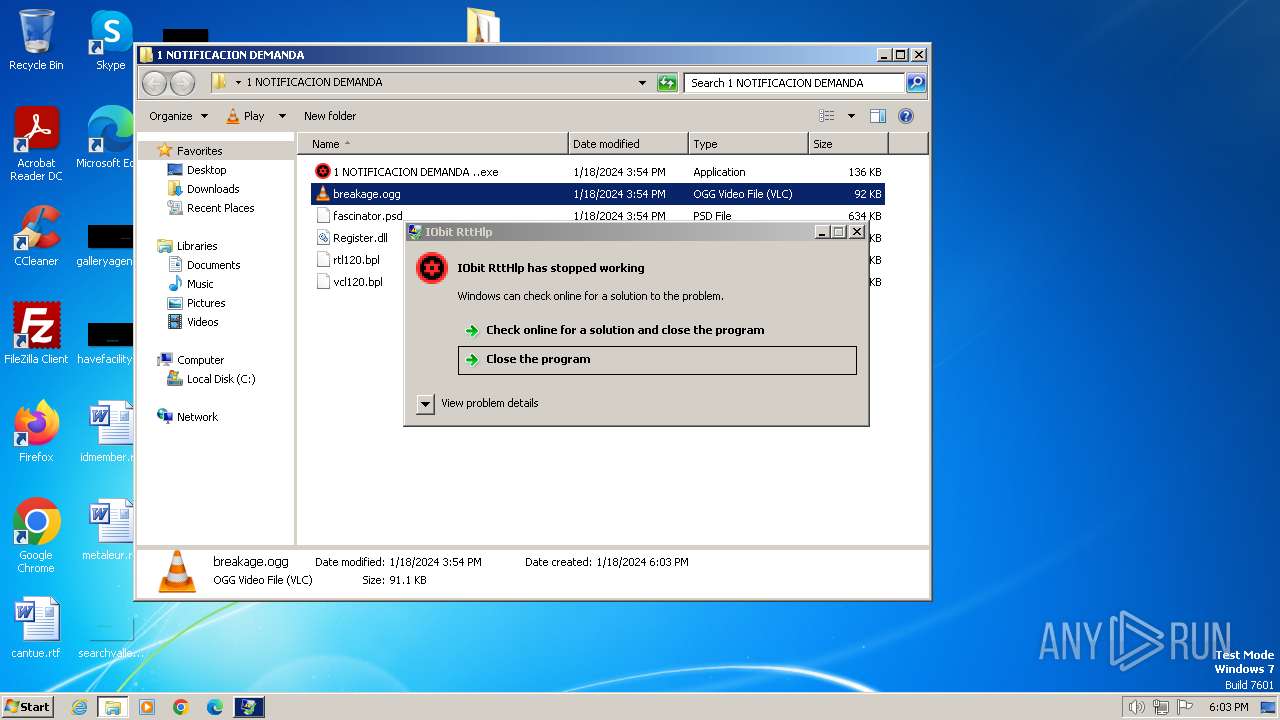Open the Explorer help icon
1280x720 pixels.
(x=905, y=116)
